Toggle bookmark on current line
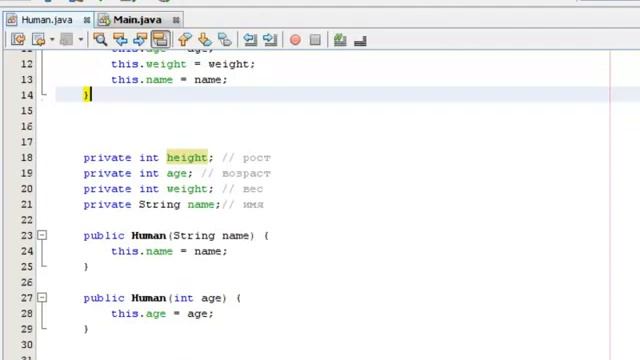 (x=224, y=40)
